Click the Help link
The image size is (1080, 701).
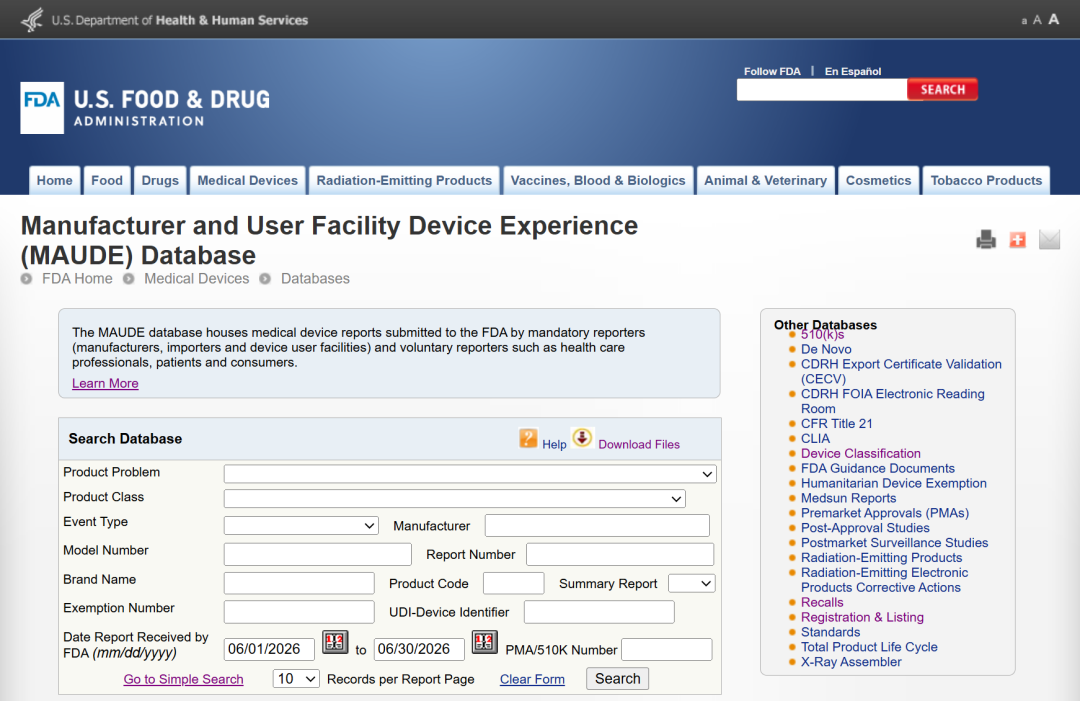pyautogui.click(x=554, y=445)
